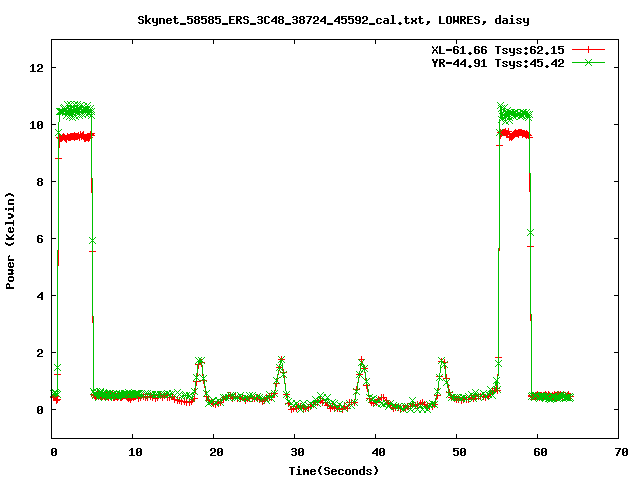Click the y-axis tick label 10
Screen dimensions: 640x480
36,125
